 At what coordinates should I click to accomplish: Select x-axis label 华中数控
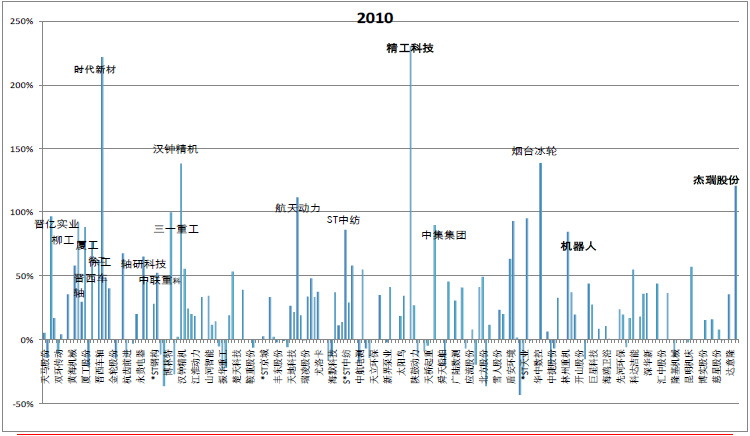pos(539,367)
